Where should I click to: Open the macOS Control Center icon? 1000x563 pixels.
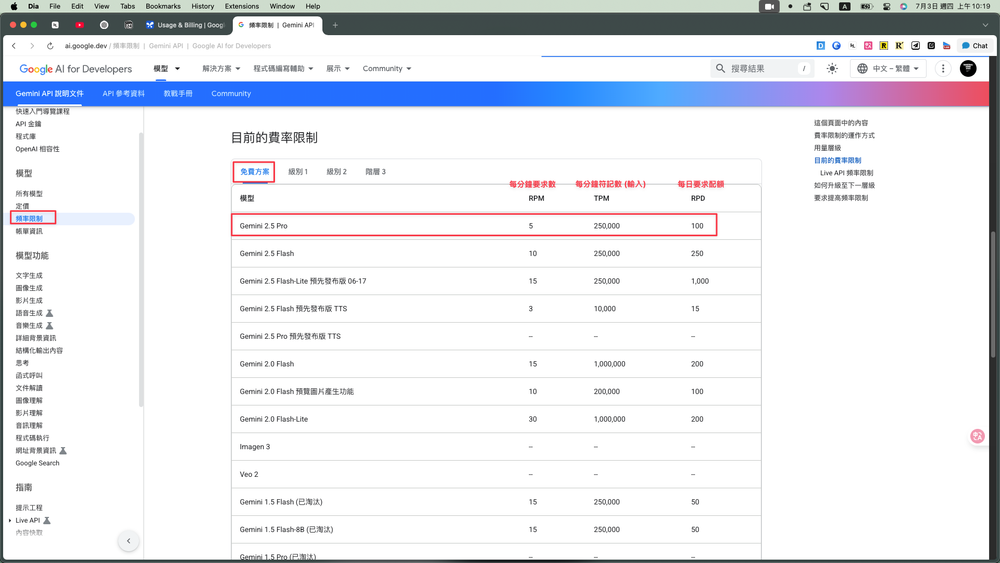886,6
